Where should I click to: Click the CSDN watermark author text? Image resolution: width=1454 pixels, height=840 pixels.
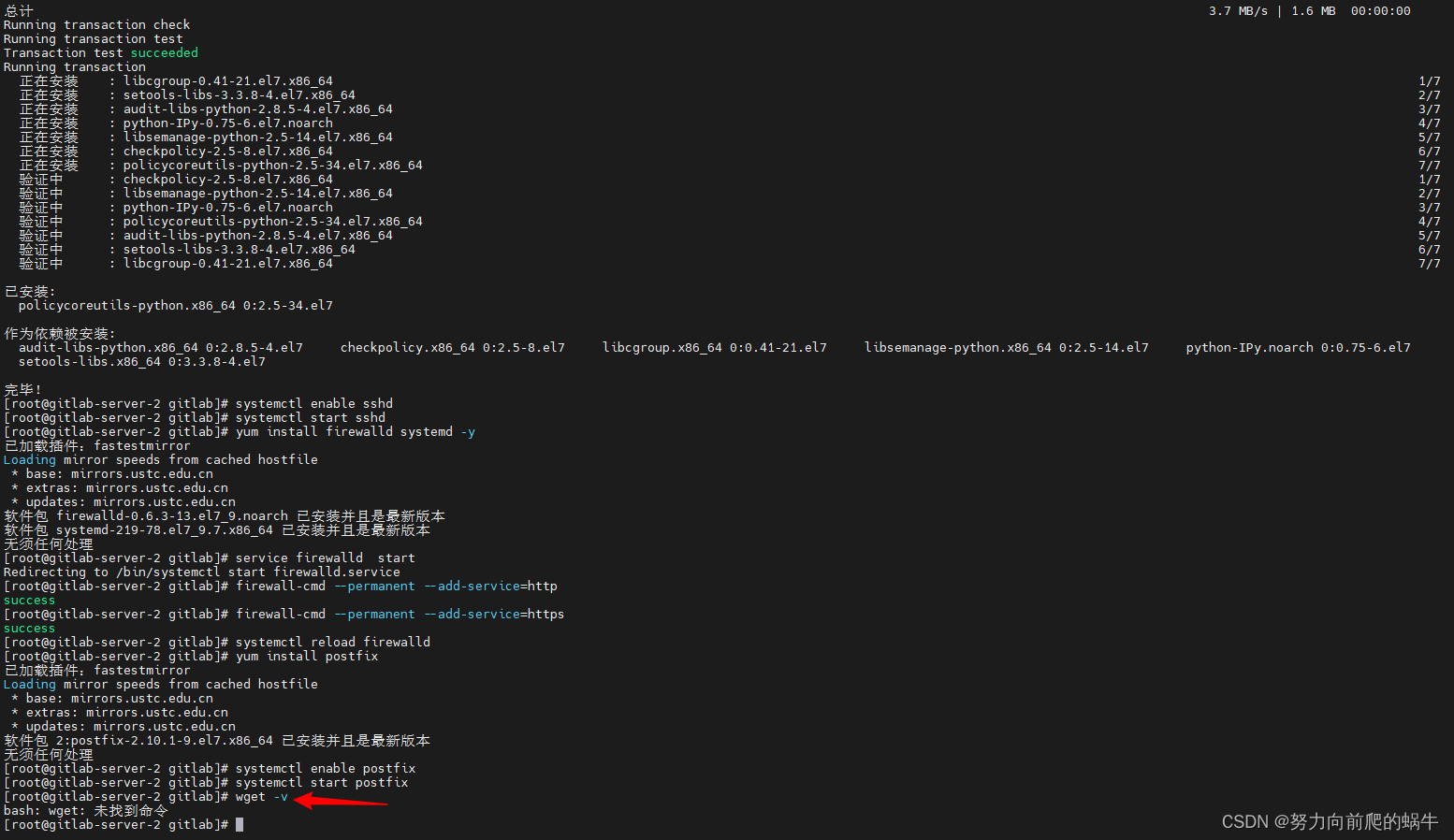[x=1330, y=821]
